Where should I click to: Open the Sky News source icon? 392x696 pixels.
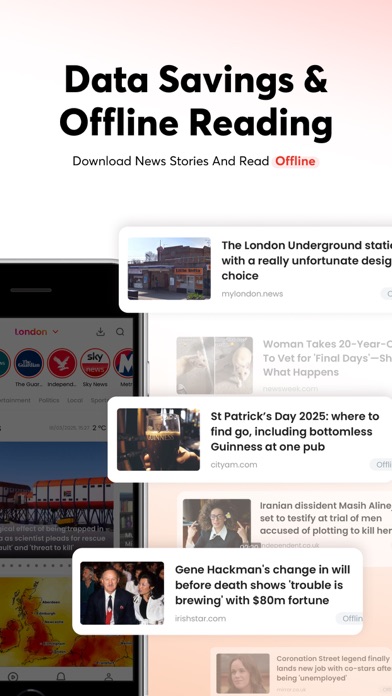(95, 363)
